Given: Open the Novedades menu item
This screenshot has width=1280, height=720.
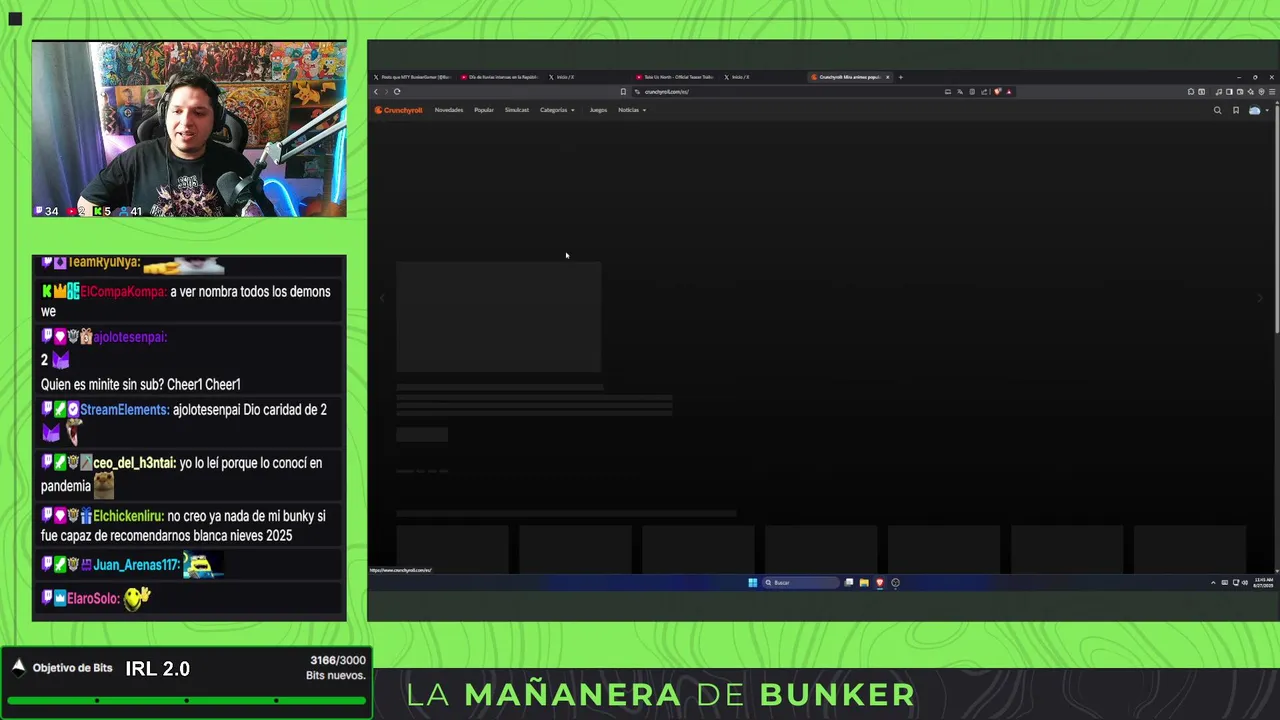Looking at the screenshot, I should coord(449,110).
